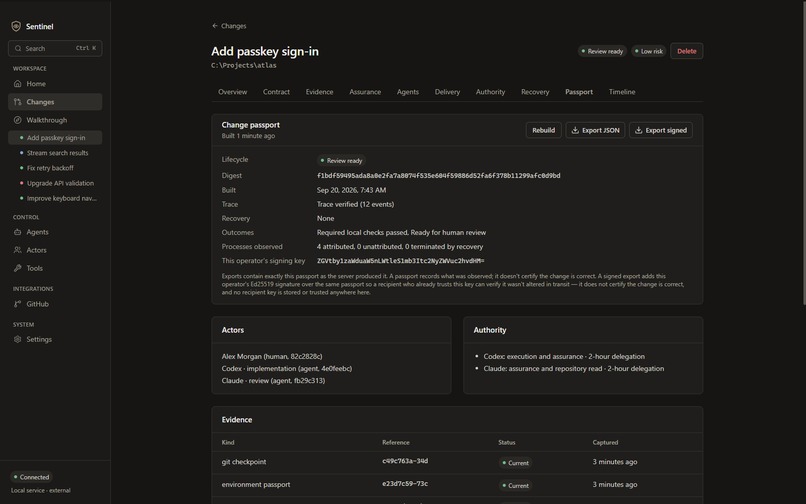Switch to the Authority tab
This screenshot has width=806, height=504.
pyautogui.click(x=490, y=92)
